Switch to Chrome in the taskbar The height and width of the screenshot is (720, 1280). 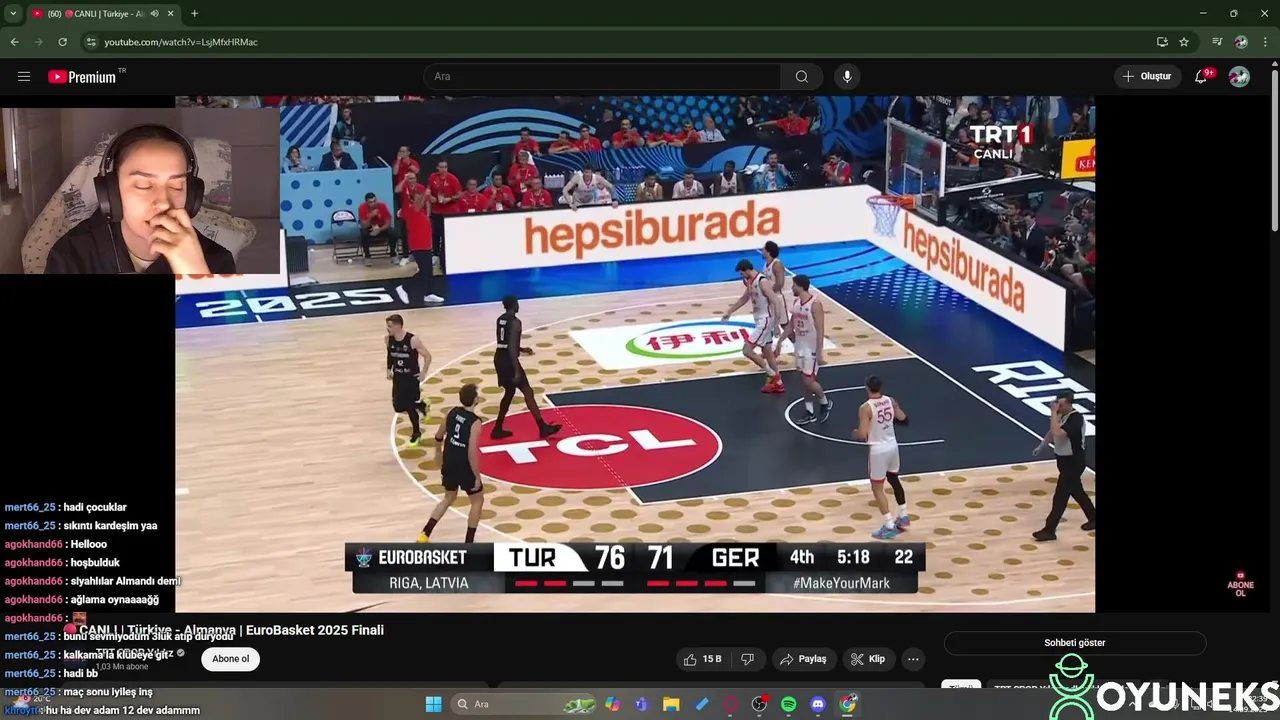click(847, 704)
